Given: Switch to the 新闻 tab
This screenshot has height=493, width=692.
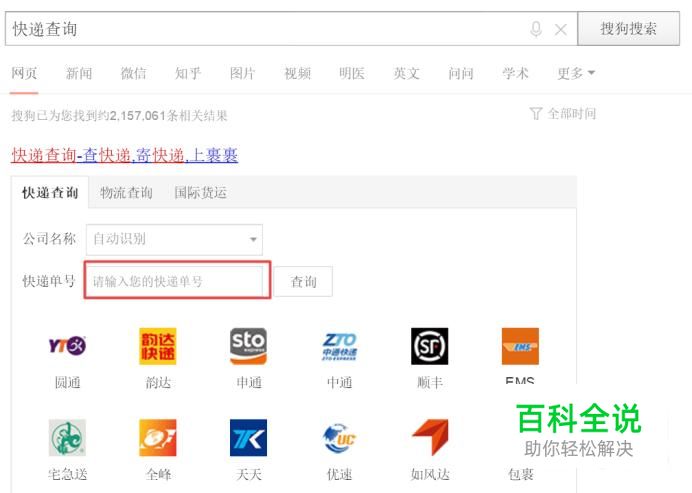Looking at the screenshot, I should (79, 73).
